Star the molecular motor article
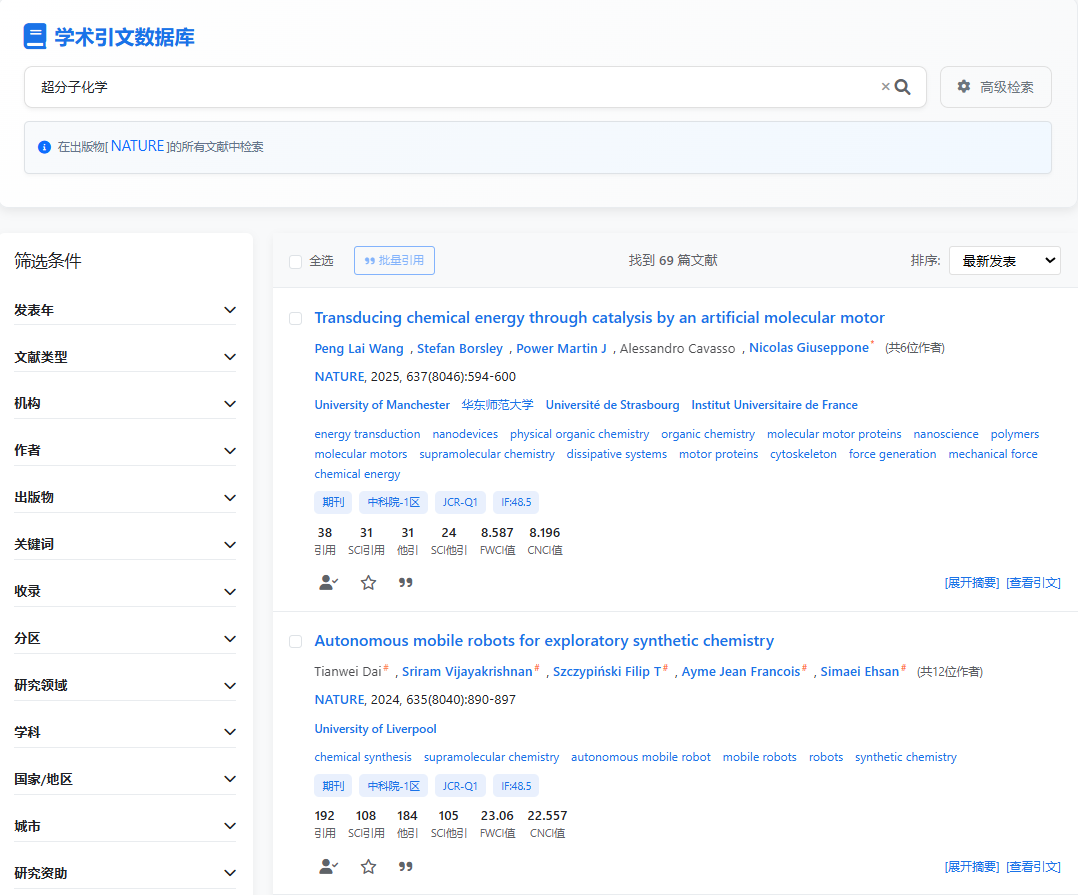This screenshot has width=1078, height=895. click(368, 583)
